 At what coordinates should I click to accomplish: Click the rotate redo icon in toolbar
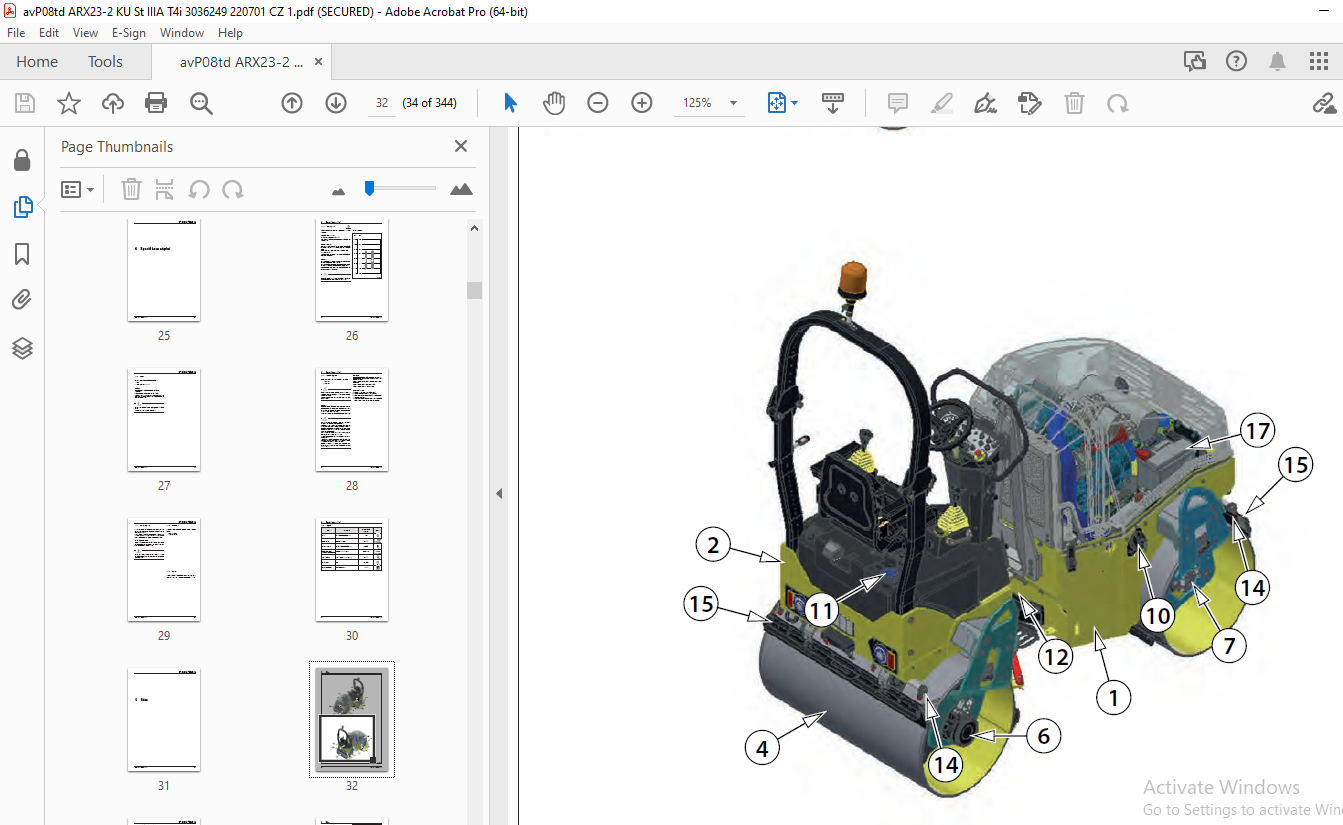(x=1118, y=103)
